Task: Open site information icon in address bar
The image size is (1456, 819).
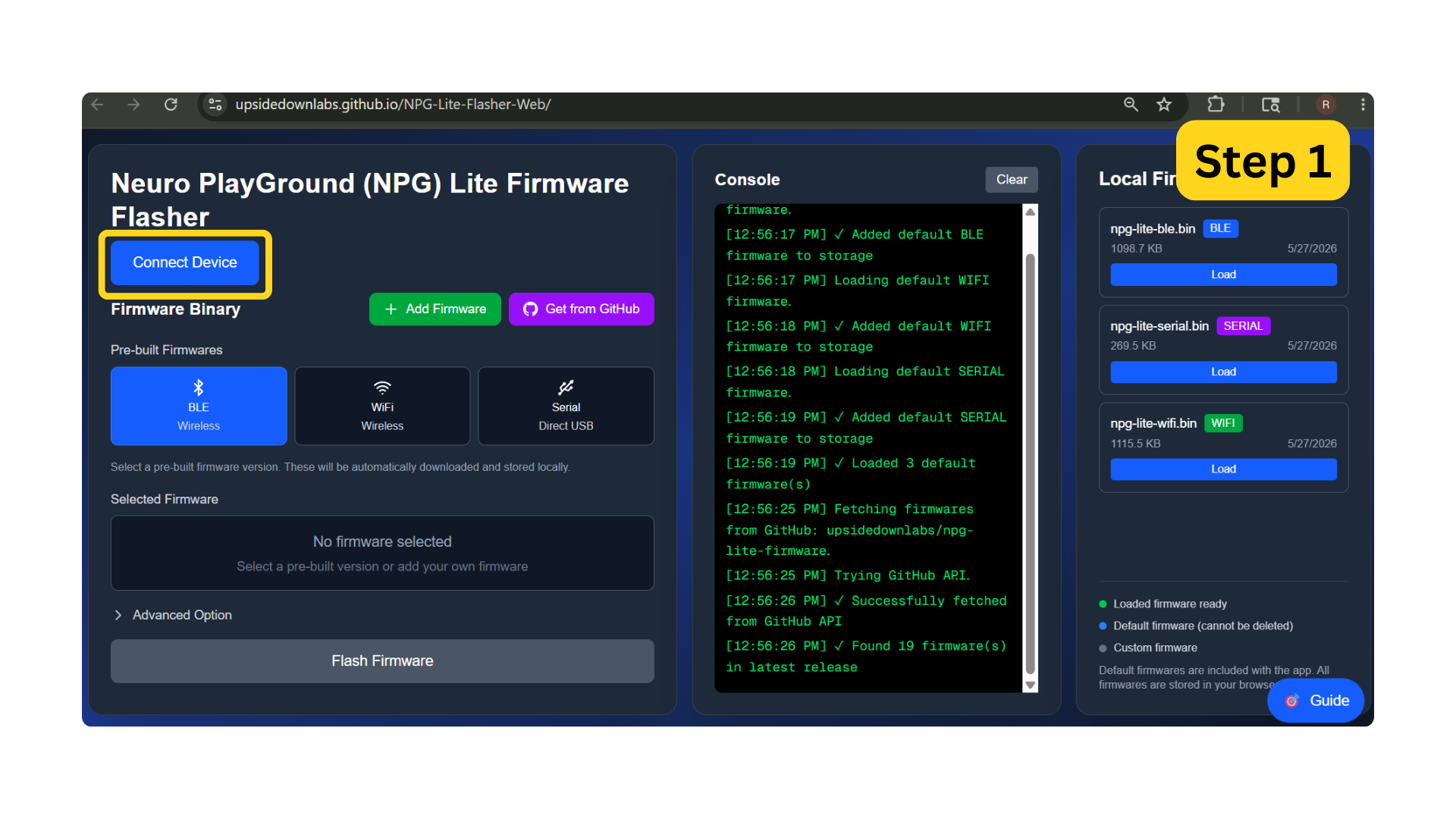Action: click(x=215, y=105)
